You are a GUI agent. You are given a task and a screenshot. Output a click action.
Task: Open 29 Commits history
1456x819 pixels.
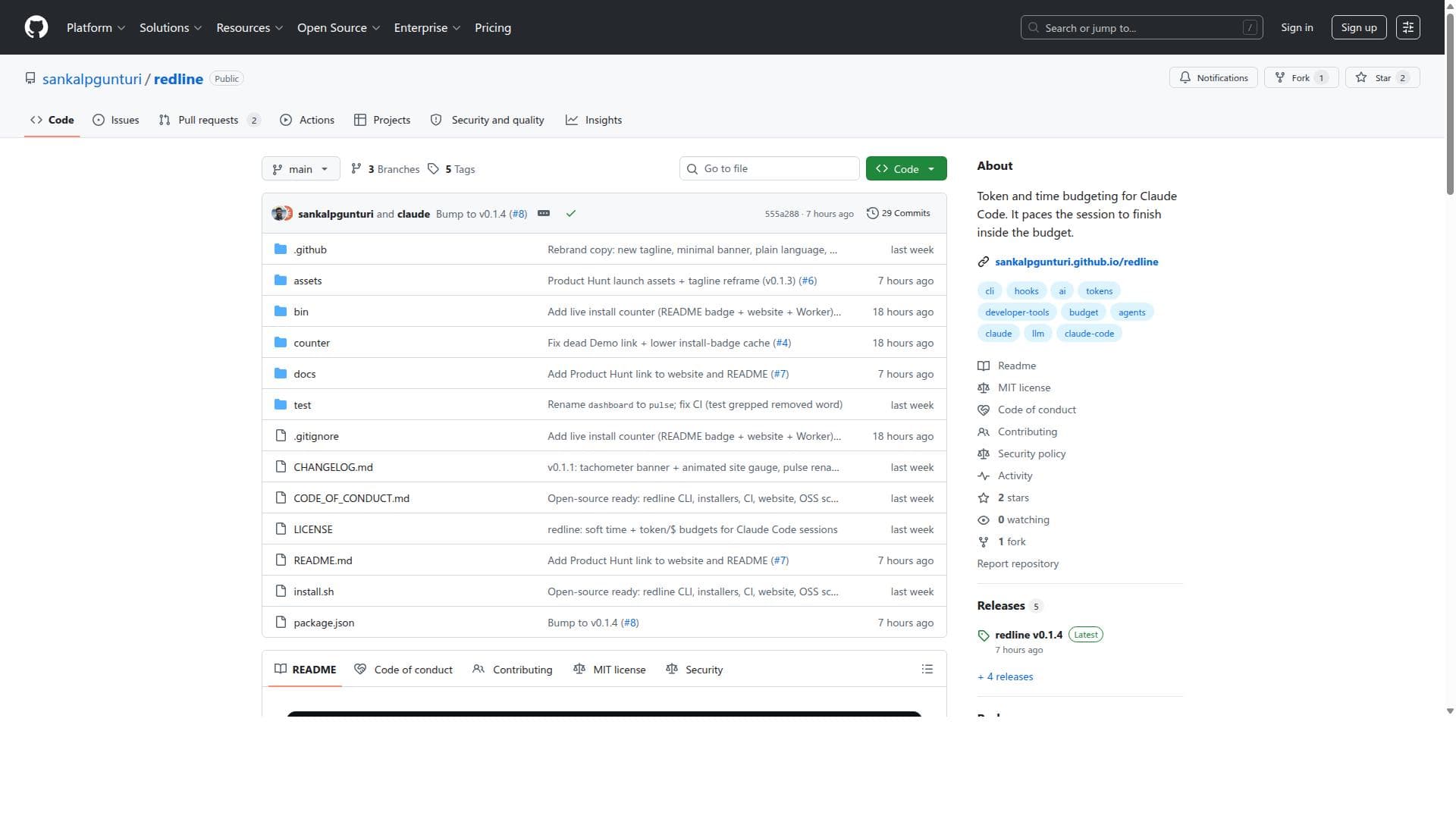899,213
